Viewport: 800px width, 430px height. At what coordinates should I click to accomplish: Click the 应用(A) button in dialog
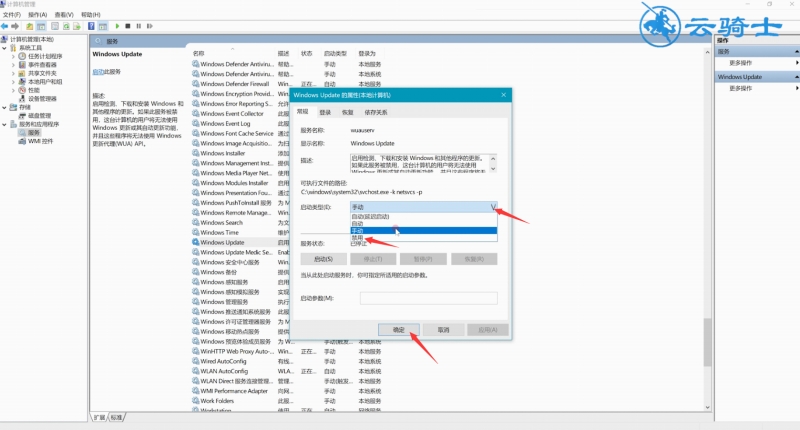(x=488, y=330)
